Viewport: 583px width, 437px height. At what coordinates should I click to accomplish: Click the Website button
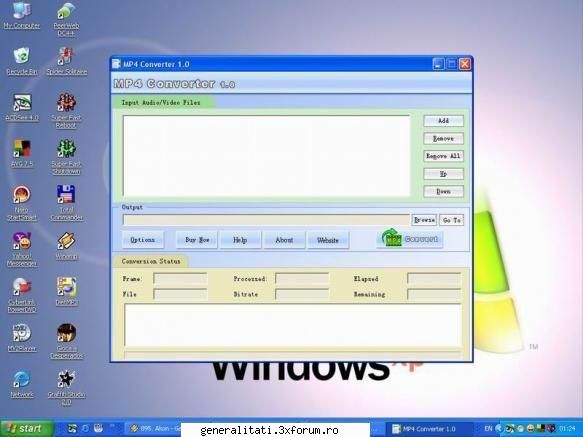tap(328, 240)
